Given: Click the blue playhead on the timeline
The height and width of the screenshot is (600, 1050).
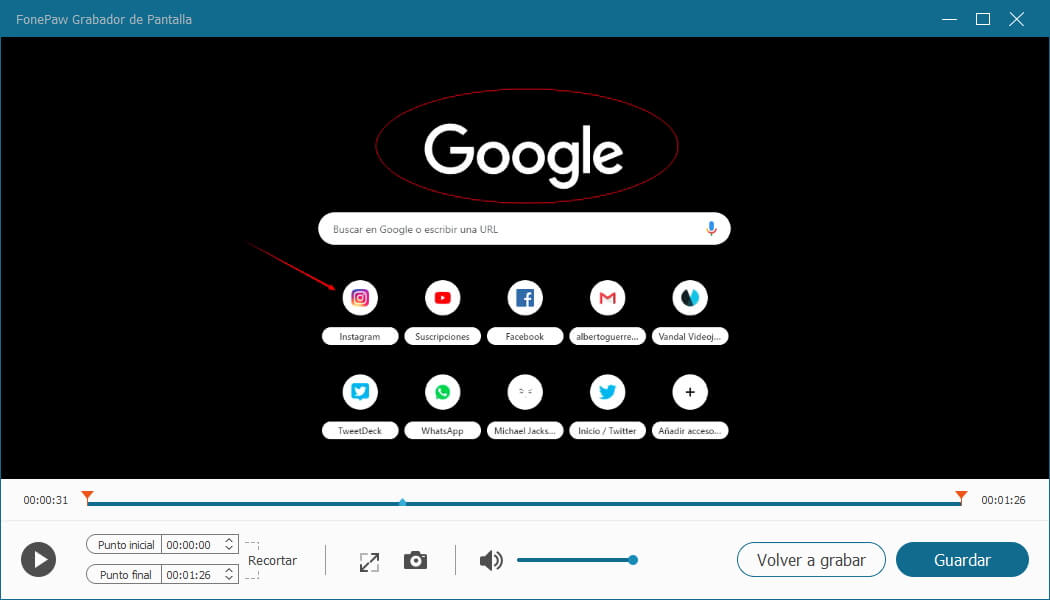Looking at the screenshot, I should pyautogui.click(x=402, y=502).
